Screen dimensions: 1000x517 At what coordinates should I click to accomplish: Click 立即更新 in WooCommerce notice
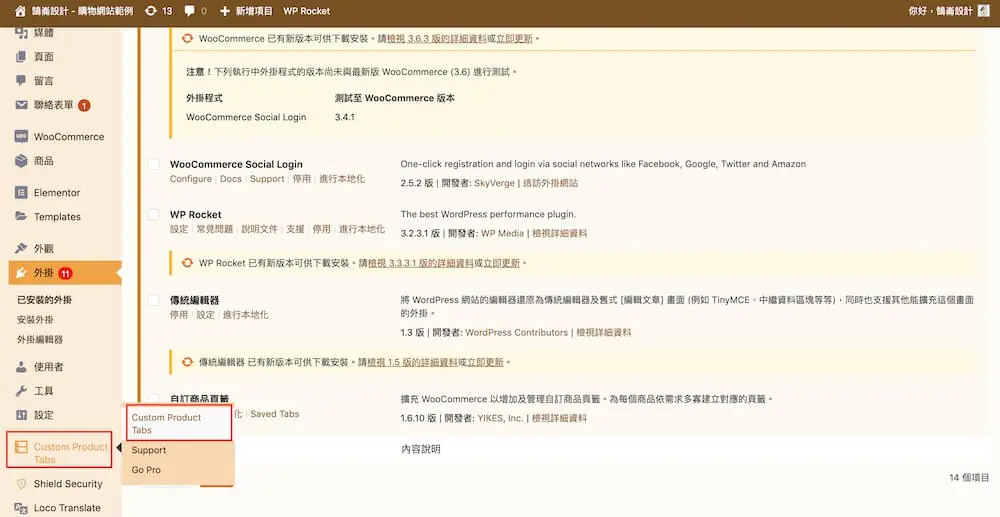coord(514,38)
